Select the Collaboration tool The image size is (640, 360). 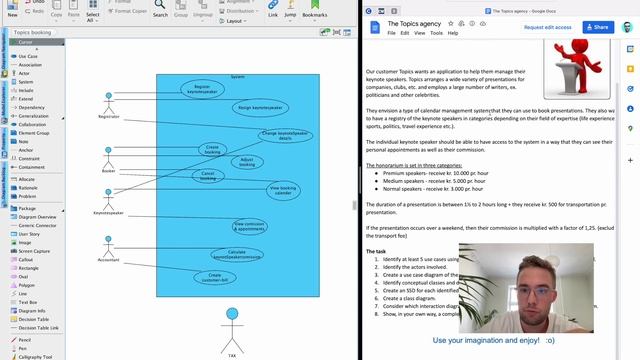tap(32, 124)
